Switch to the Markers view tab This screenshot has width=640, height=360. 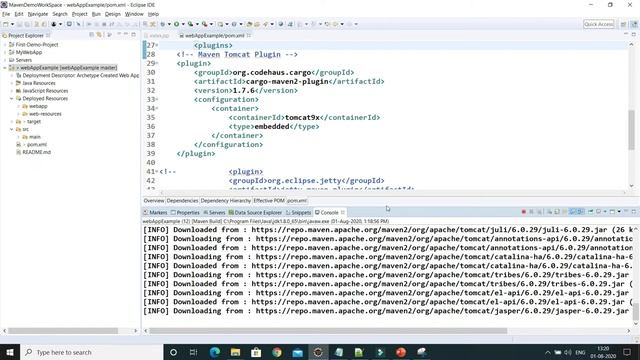[155, 212]
